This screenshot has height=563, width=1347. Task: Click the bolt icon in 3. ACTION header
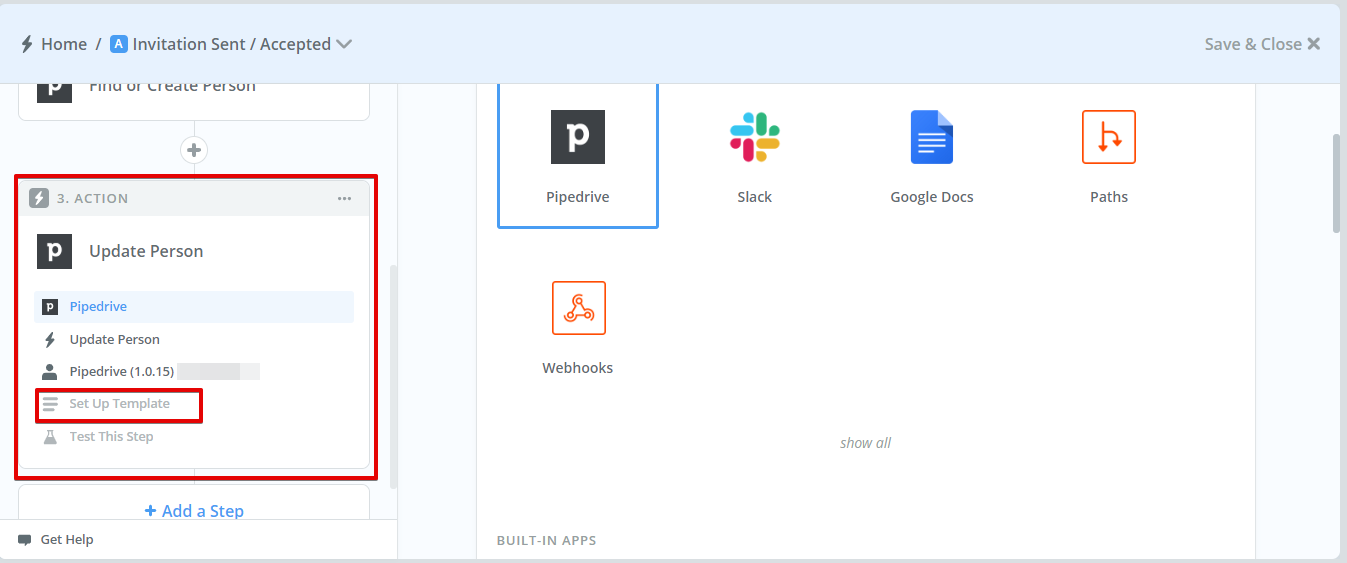pos(39,198)
